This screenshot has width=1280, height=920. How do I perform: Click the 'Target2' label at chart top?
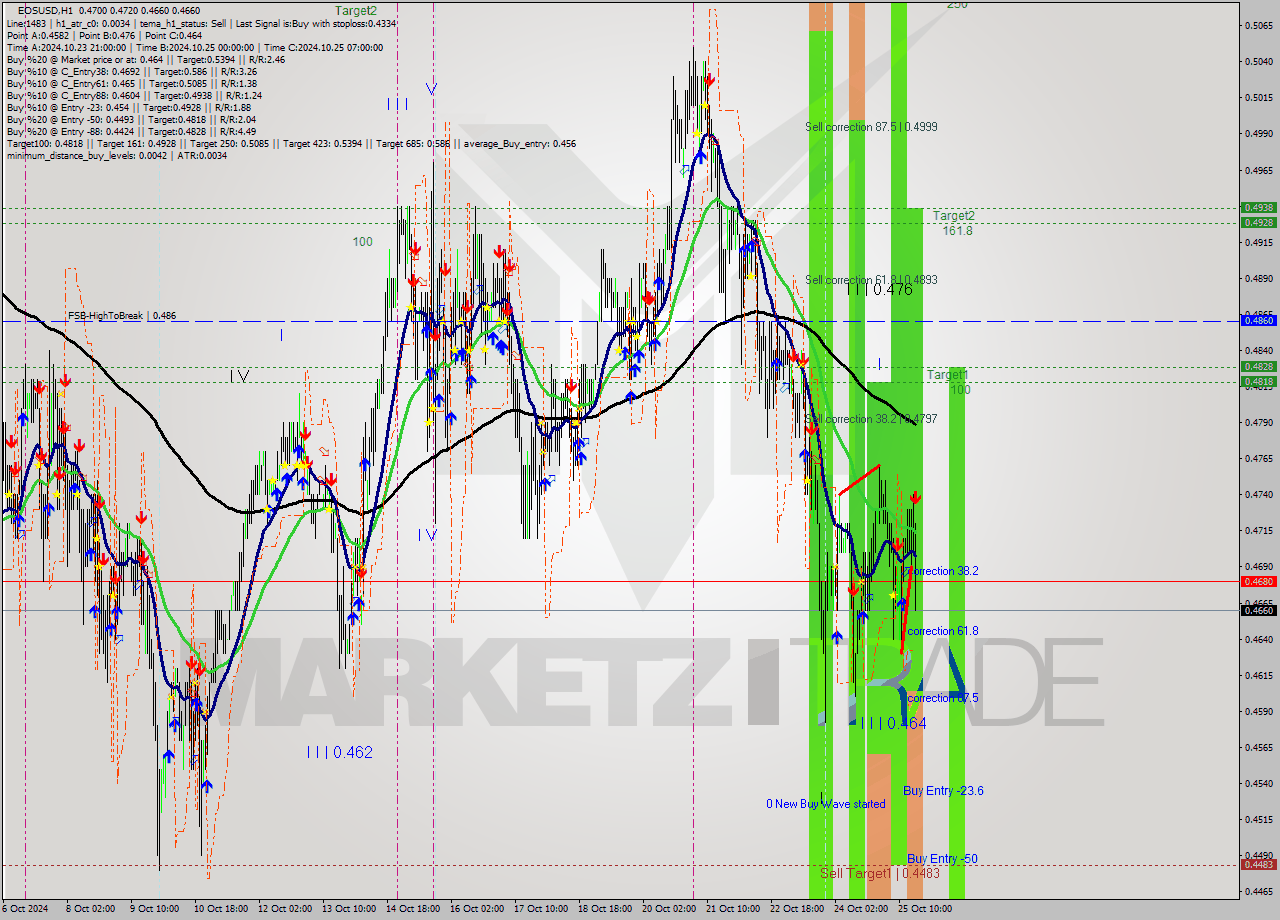click(x=356, y=11)
